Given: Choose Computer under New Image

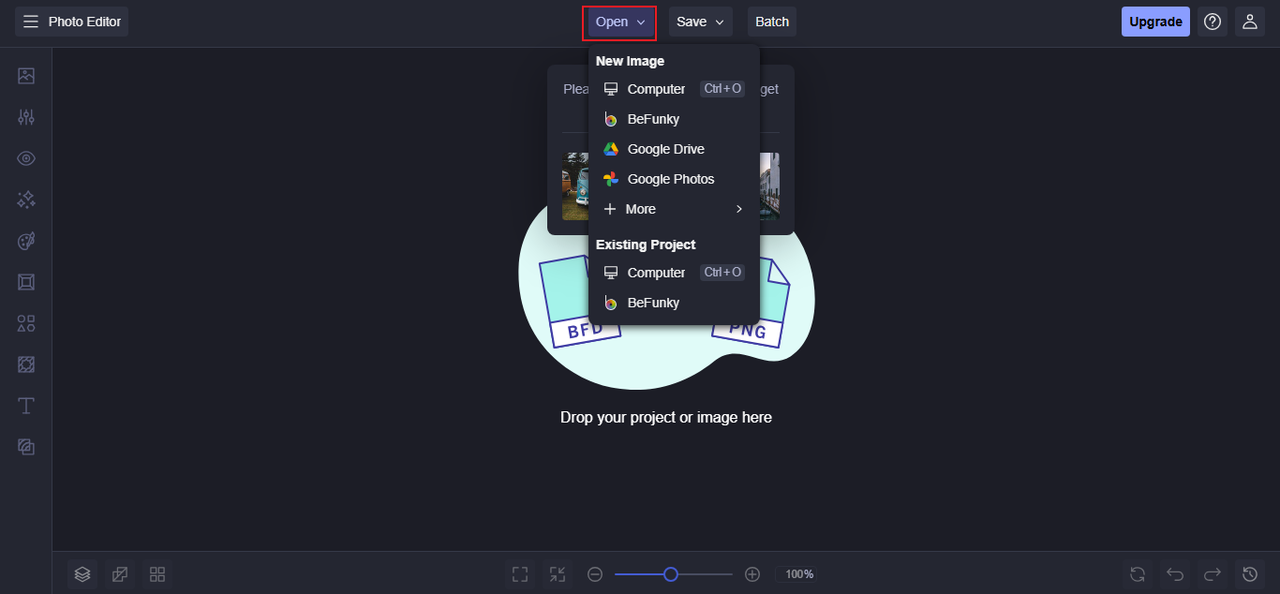Looking at the screenshot, I should click(x=674, y=89).
